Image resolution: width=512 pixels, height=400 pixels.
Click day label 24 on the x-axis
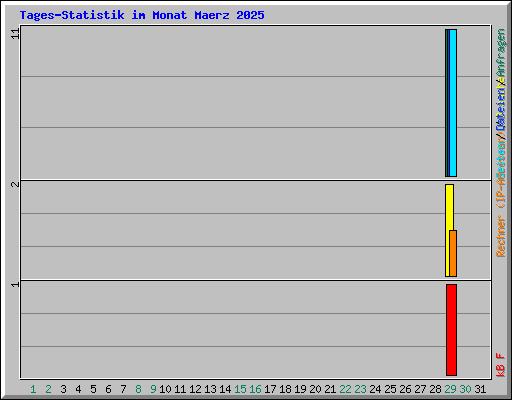click(375, 389)
